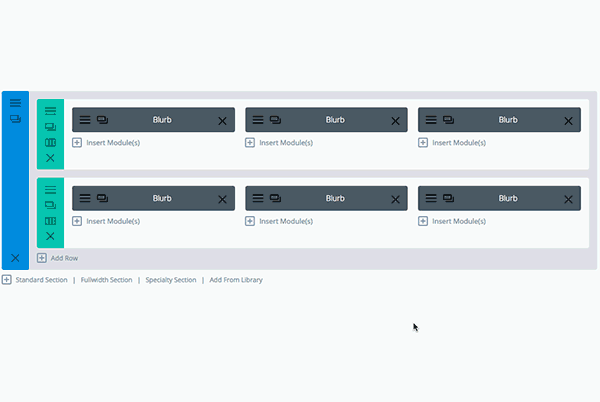The image size is (600, 402).
Task: Insert module in second row right column
Action: point(452,221)
